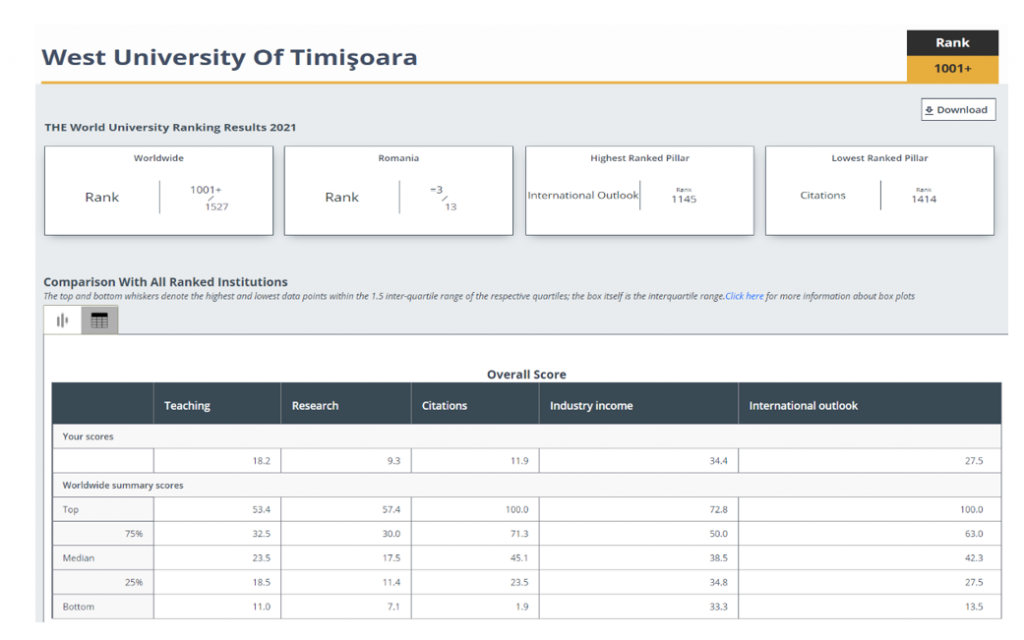
Task: Open the 'Click here' box plot link
Action: 744,296
